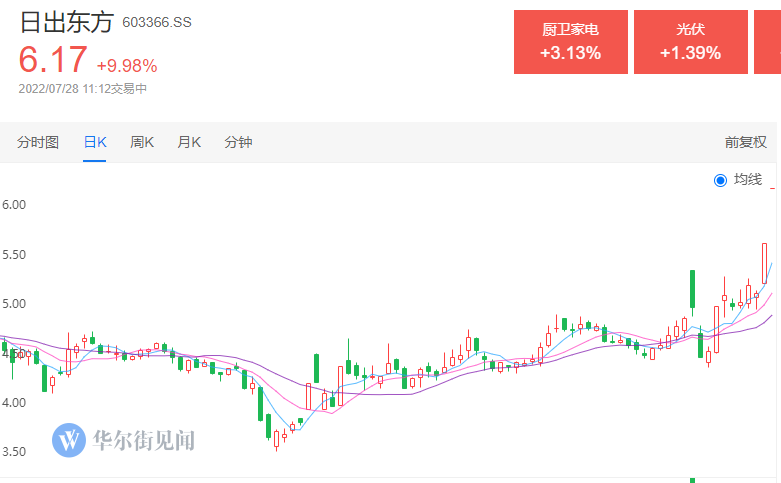781x483 pixels.
Task: Switch to the 分时图 tab
Action: 39,142
